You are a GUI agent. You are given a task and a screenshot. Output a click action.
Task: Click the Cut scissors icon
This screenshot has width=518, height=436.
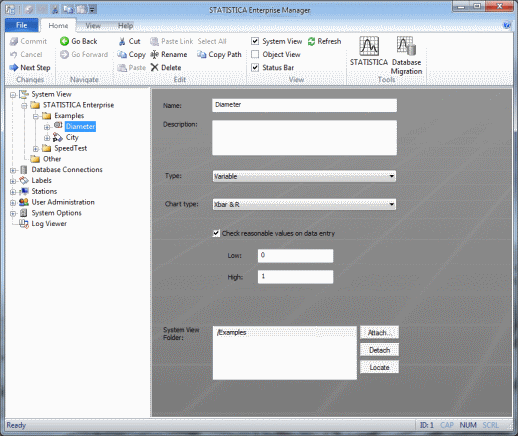click(122, 41)
